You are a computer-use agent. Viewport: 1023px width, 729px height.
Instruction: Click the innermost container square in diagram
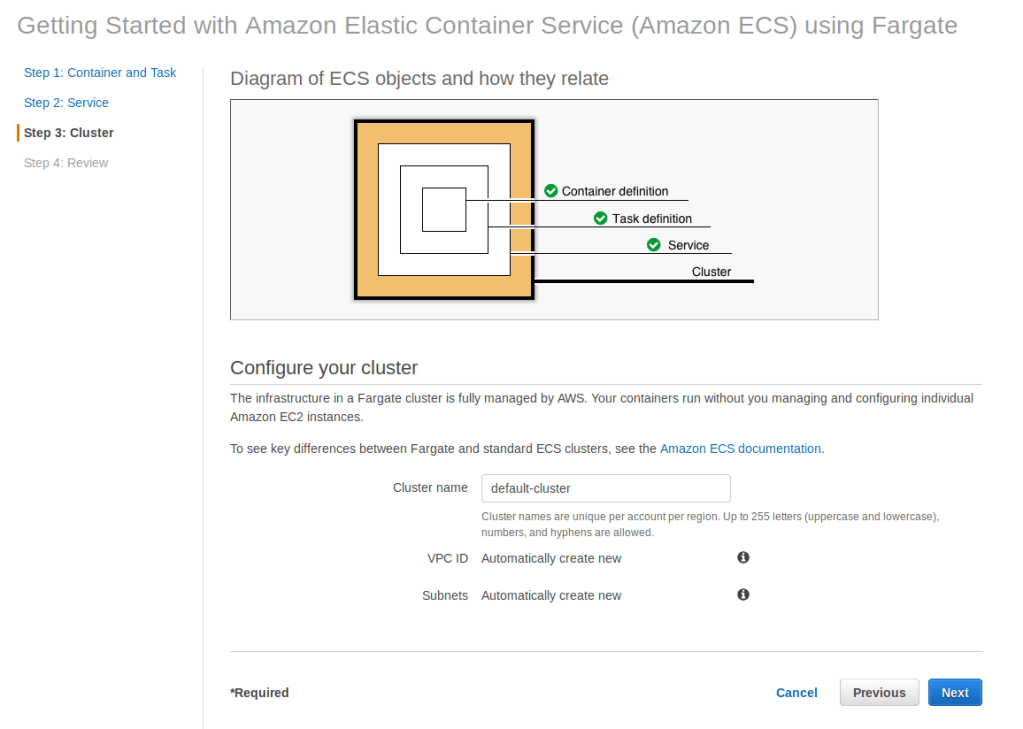point(443,209)
